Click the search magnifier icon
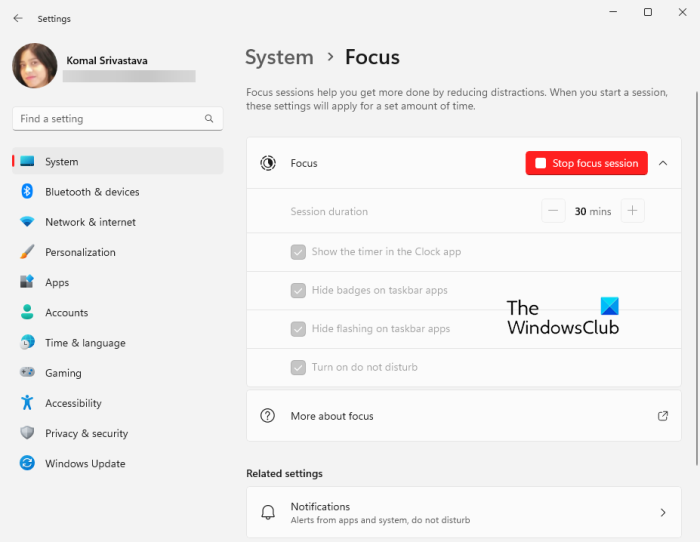This screenshot has height=542, width=700. (209, 119)
